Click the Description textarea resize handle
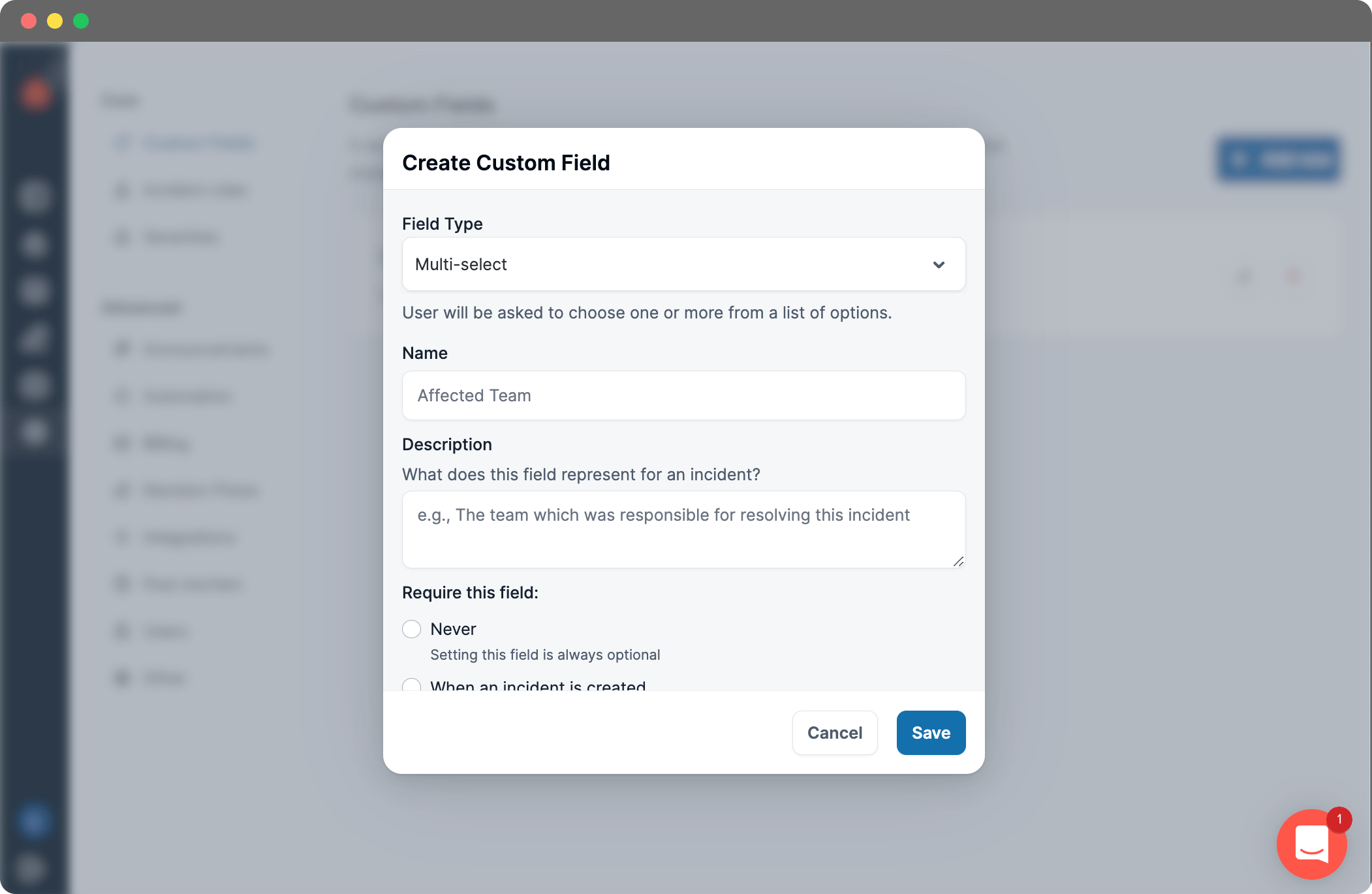 (958, 561)
